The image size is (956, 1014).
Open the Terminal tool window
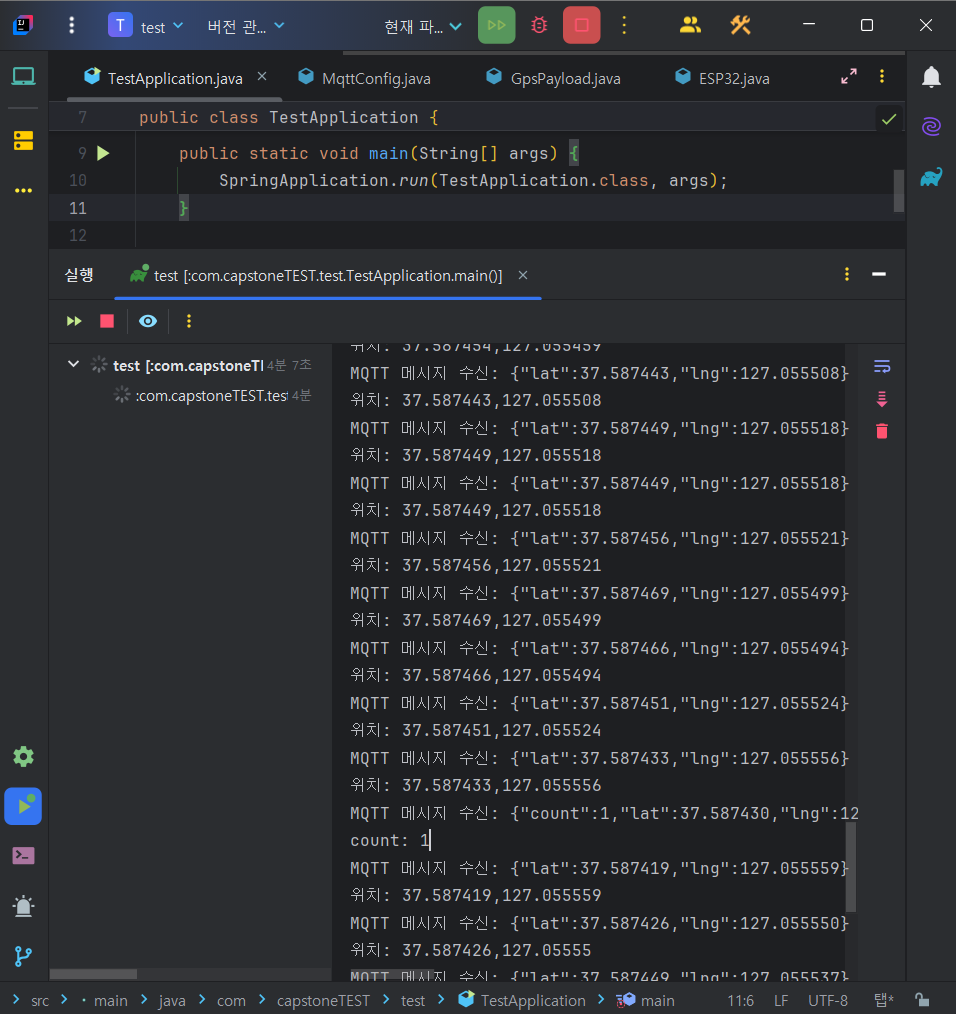click(x=23, y=856)
